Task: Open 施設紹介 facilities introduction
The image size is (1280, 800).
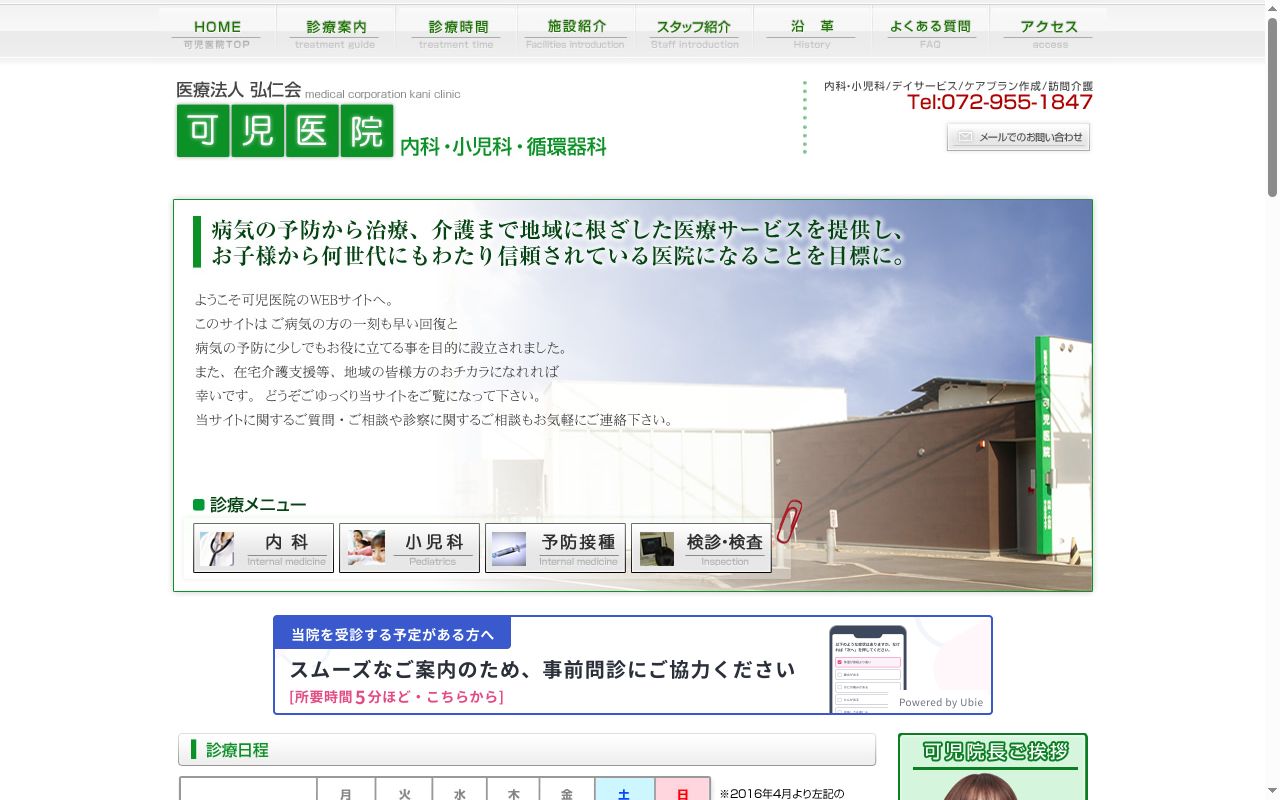Action: pyautogui.click(x=575, y=33)
